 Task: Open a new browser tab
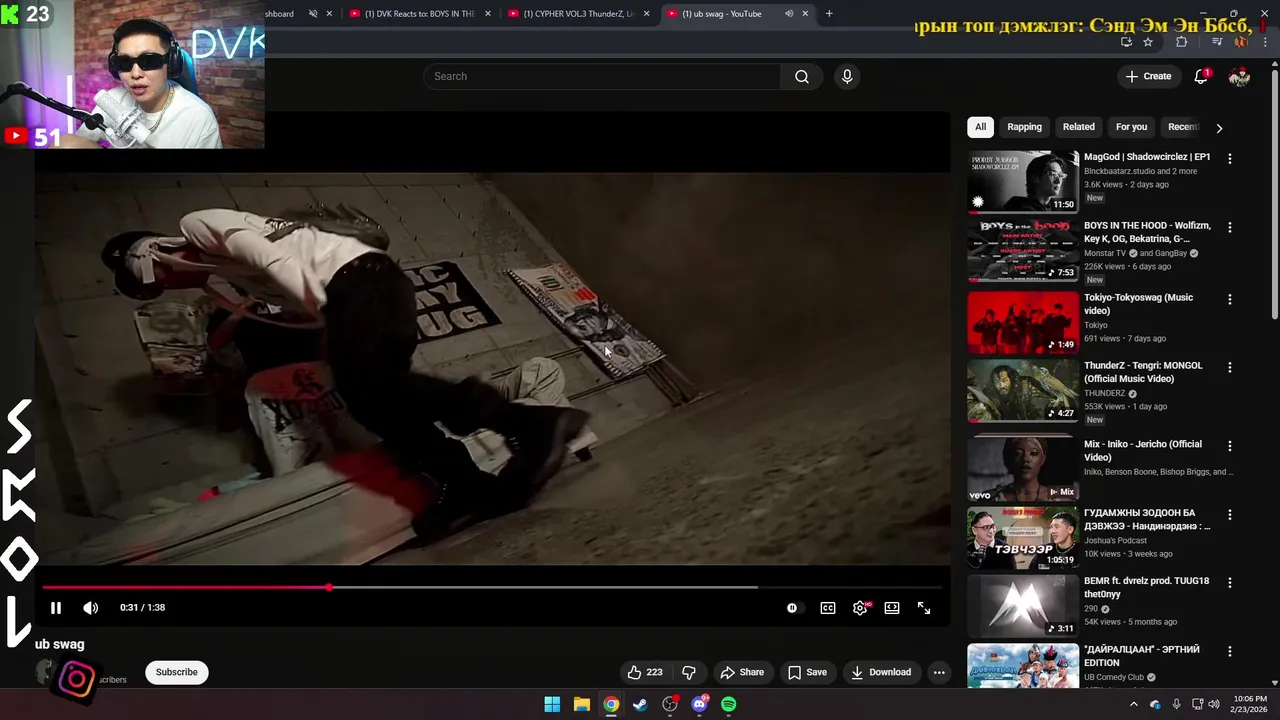[x=829, y=14]
